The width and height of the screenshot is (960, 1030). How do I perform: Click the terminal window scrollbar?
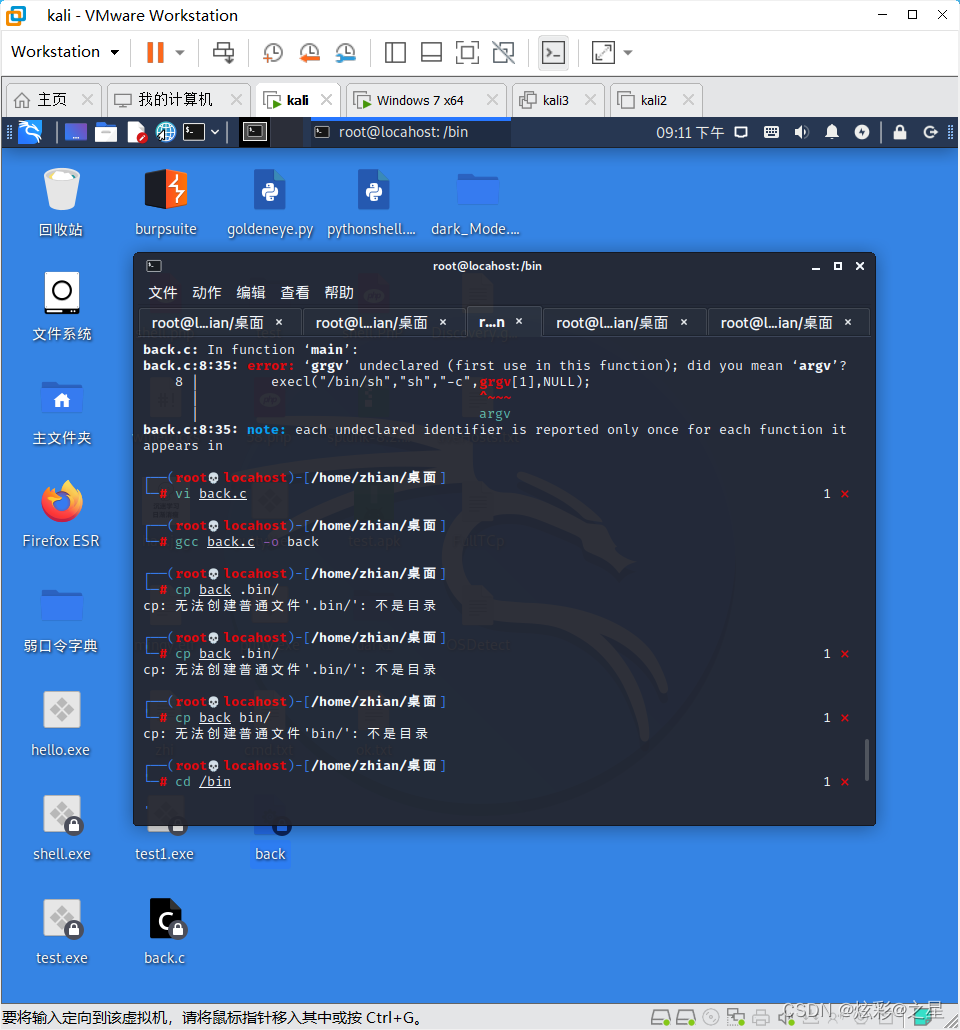pos(867,760)
